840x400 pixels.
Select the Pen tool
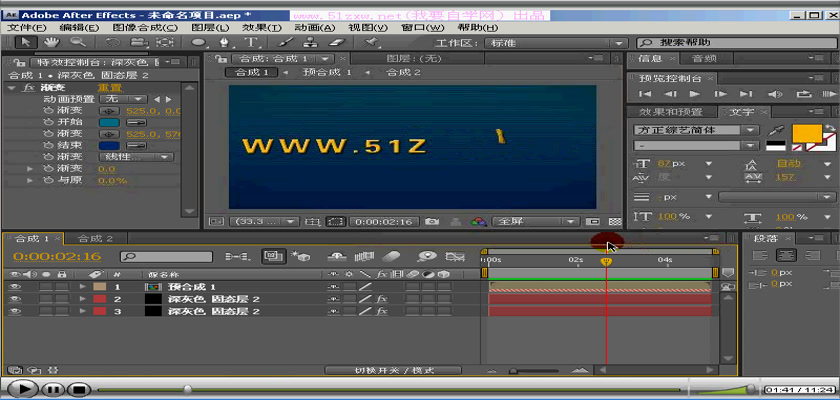(226, 42)
